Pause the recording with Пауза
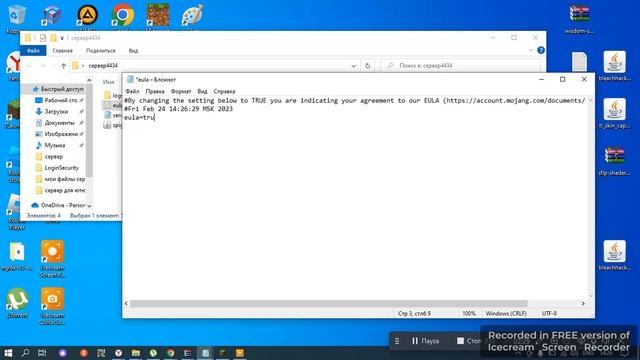640x360 pixels. [425, 341]
